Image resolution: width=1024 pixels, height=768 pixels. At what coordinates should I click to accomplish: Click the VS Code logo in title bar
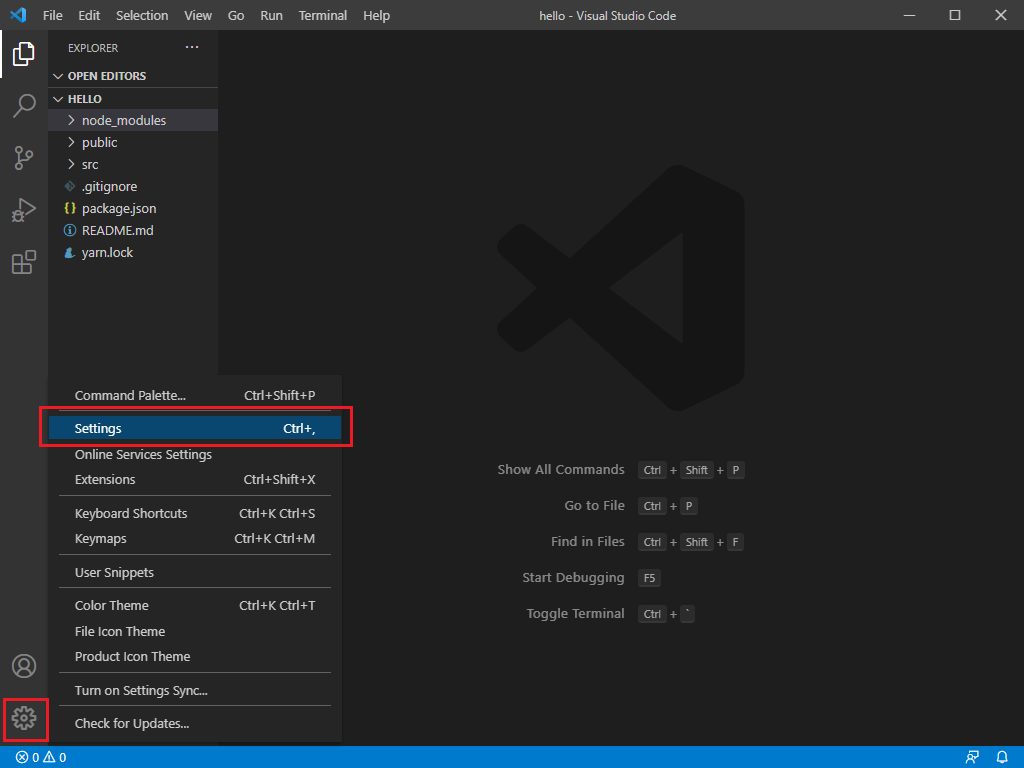(x=18, y=15)
